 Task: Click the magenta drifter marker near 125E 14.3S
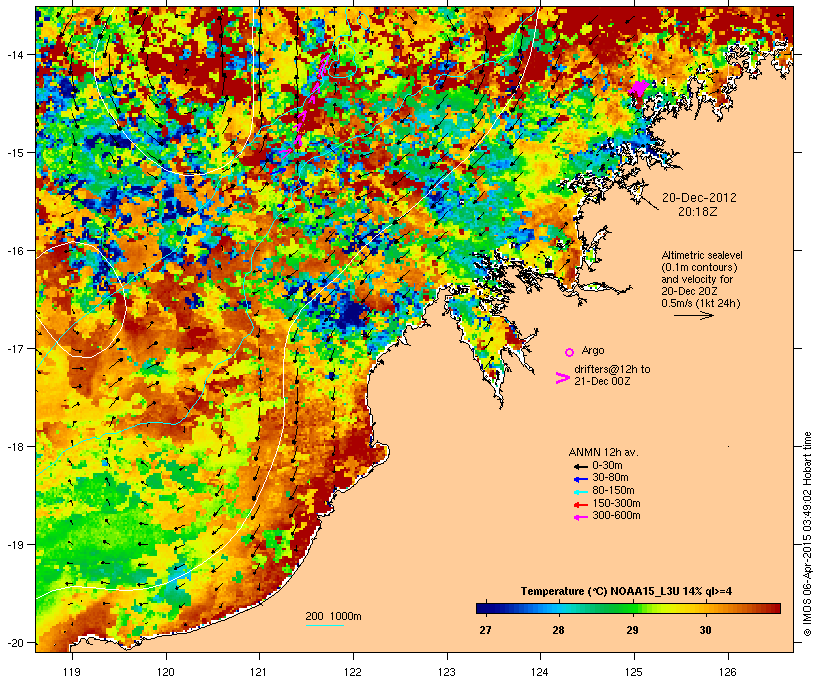click(x=639, y=88)
